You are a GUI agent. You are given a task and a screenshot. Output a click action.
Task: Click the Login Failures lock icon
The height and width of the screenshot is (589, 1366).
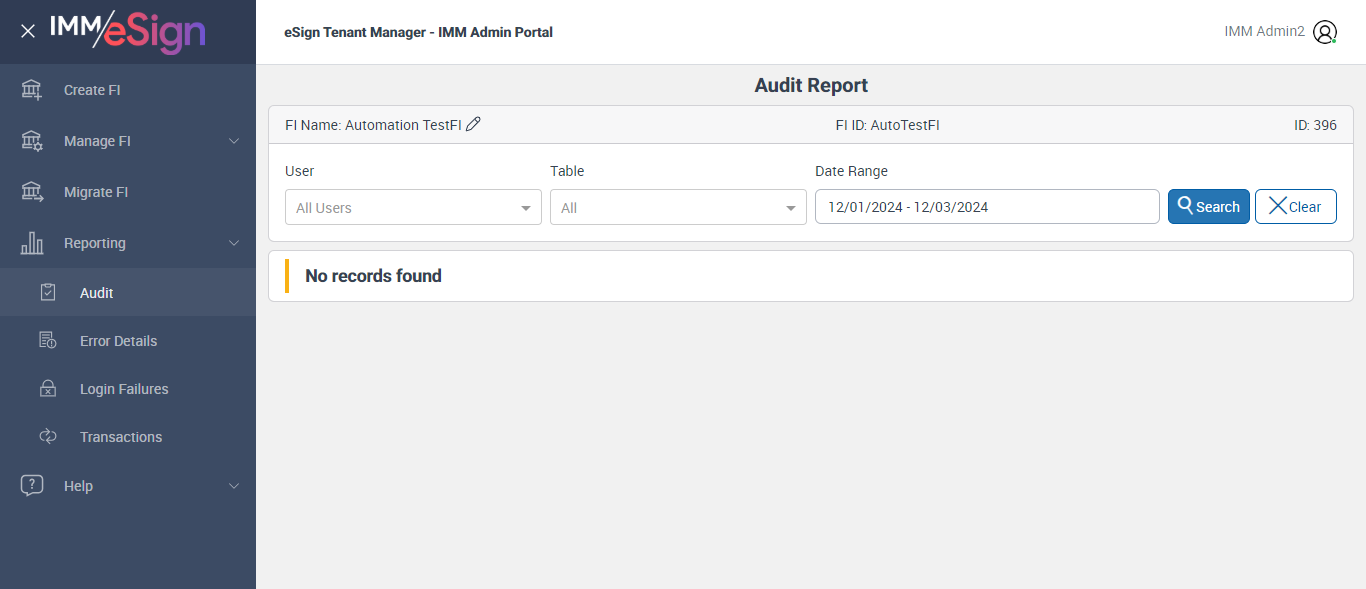tap(47, 389)
